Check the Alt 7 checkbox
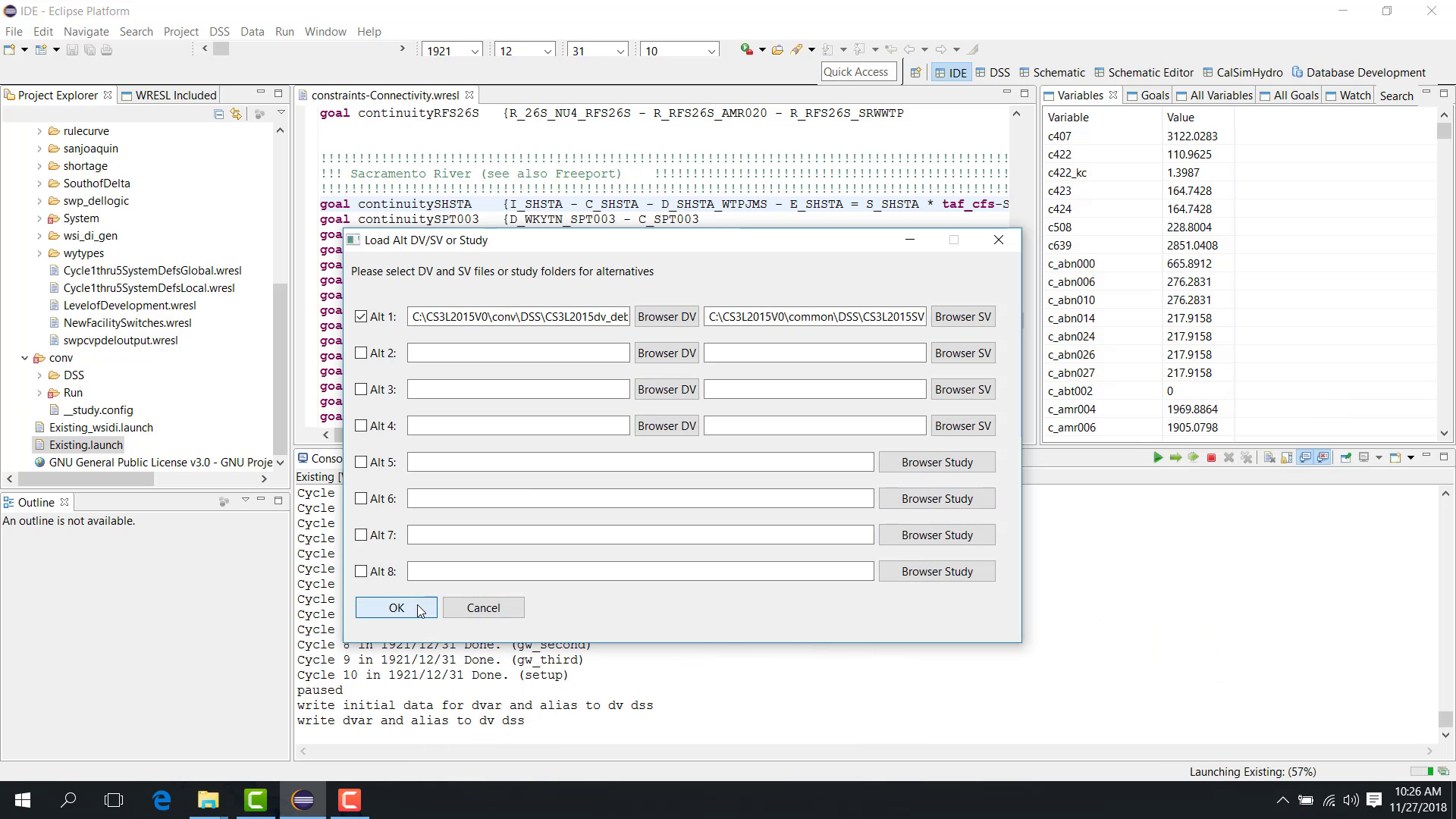The image size is (1456, 819). click(x=361, y=535)
